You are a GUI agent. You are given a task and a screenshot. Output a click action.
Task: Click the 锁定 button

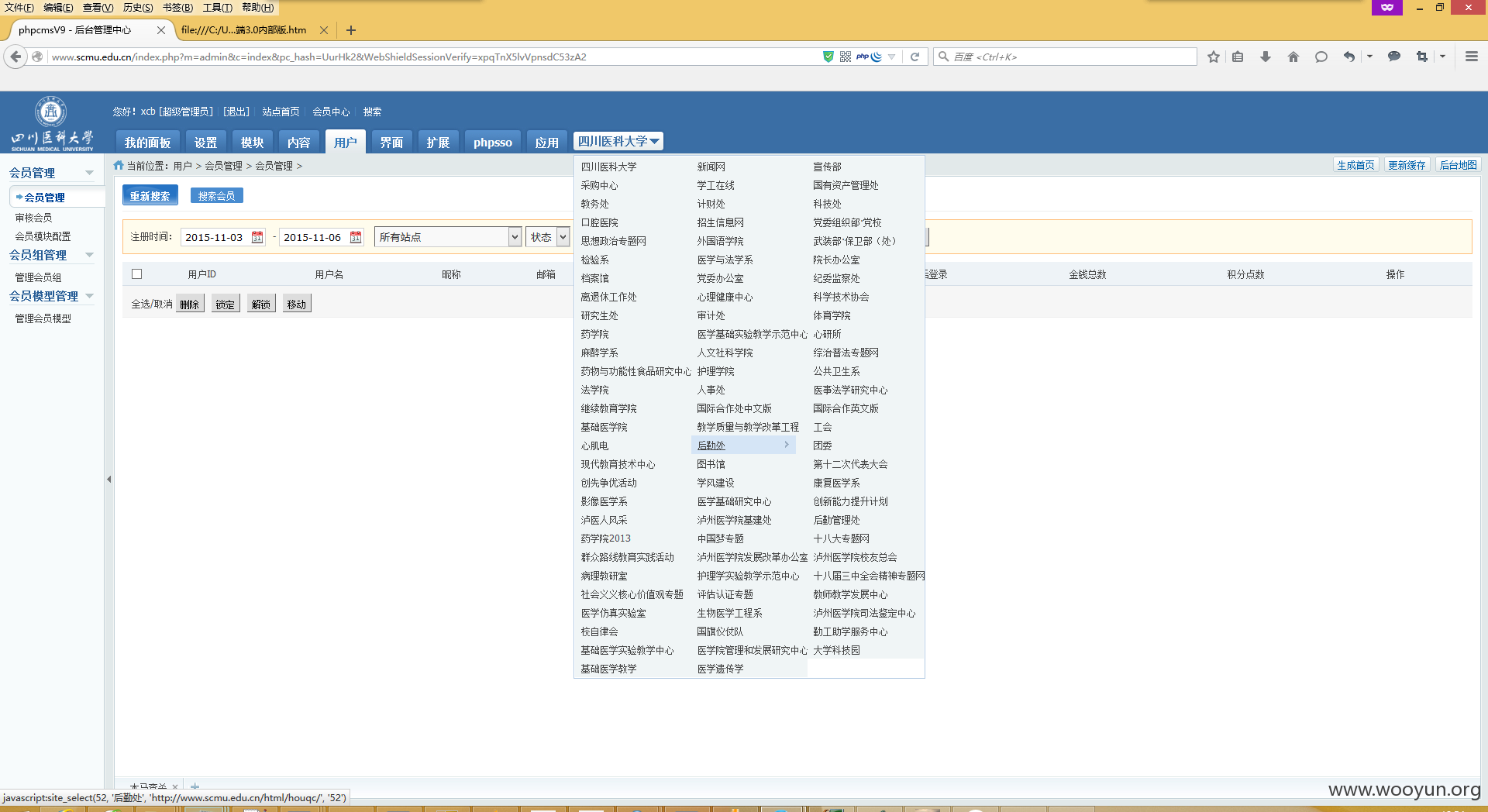(226, 304)
